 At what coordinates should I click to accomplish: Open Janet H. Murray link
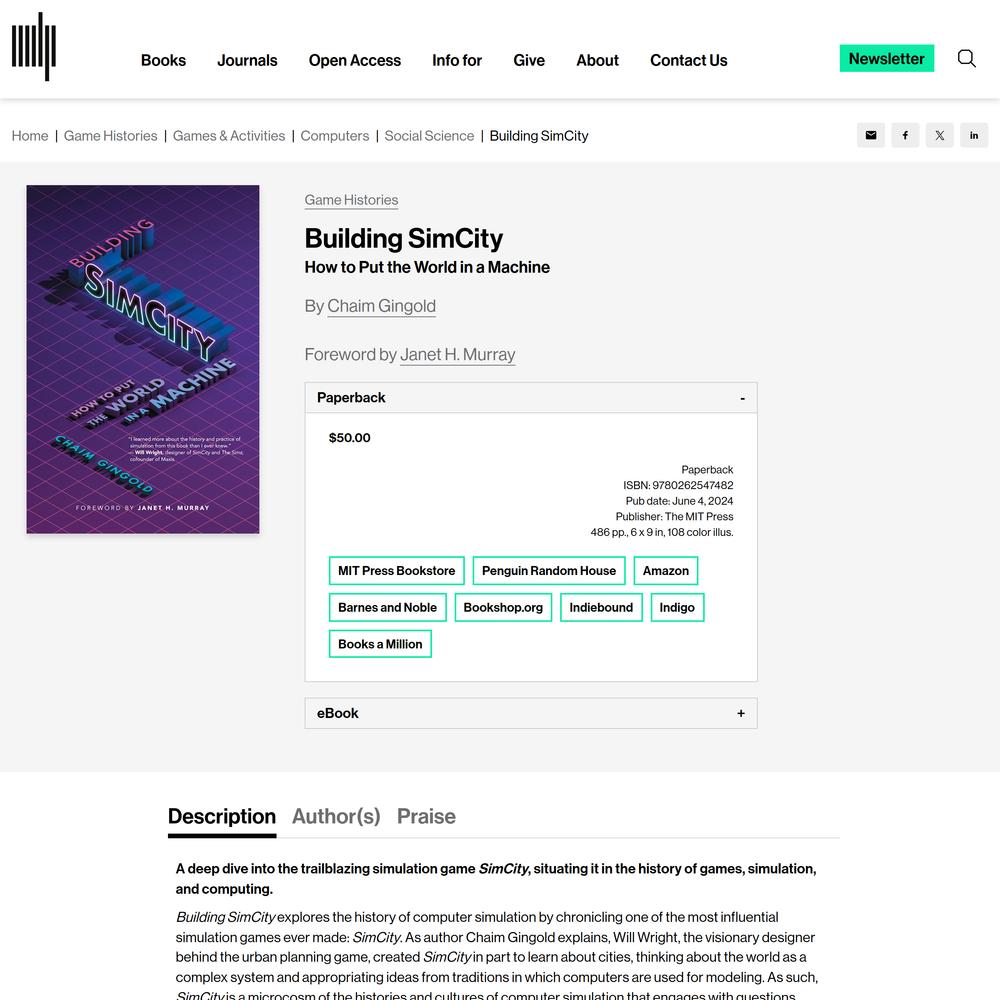pos(457,355)
